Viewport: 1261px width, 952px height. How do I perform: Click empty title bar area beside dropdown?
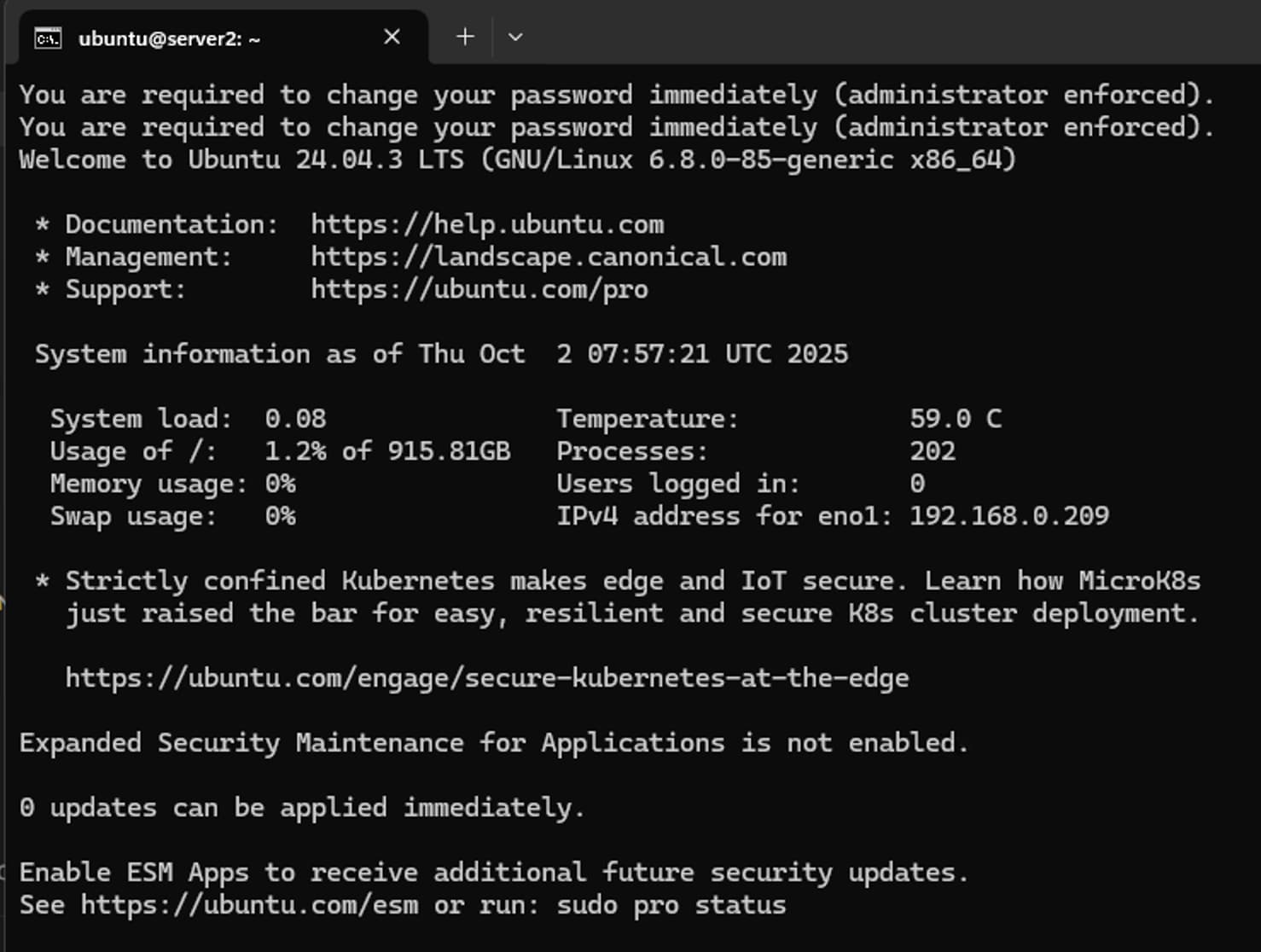(x=853, y=34)
